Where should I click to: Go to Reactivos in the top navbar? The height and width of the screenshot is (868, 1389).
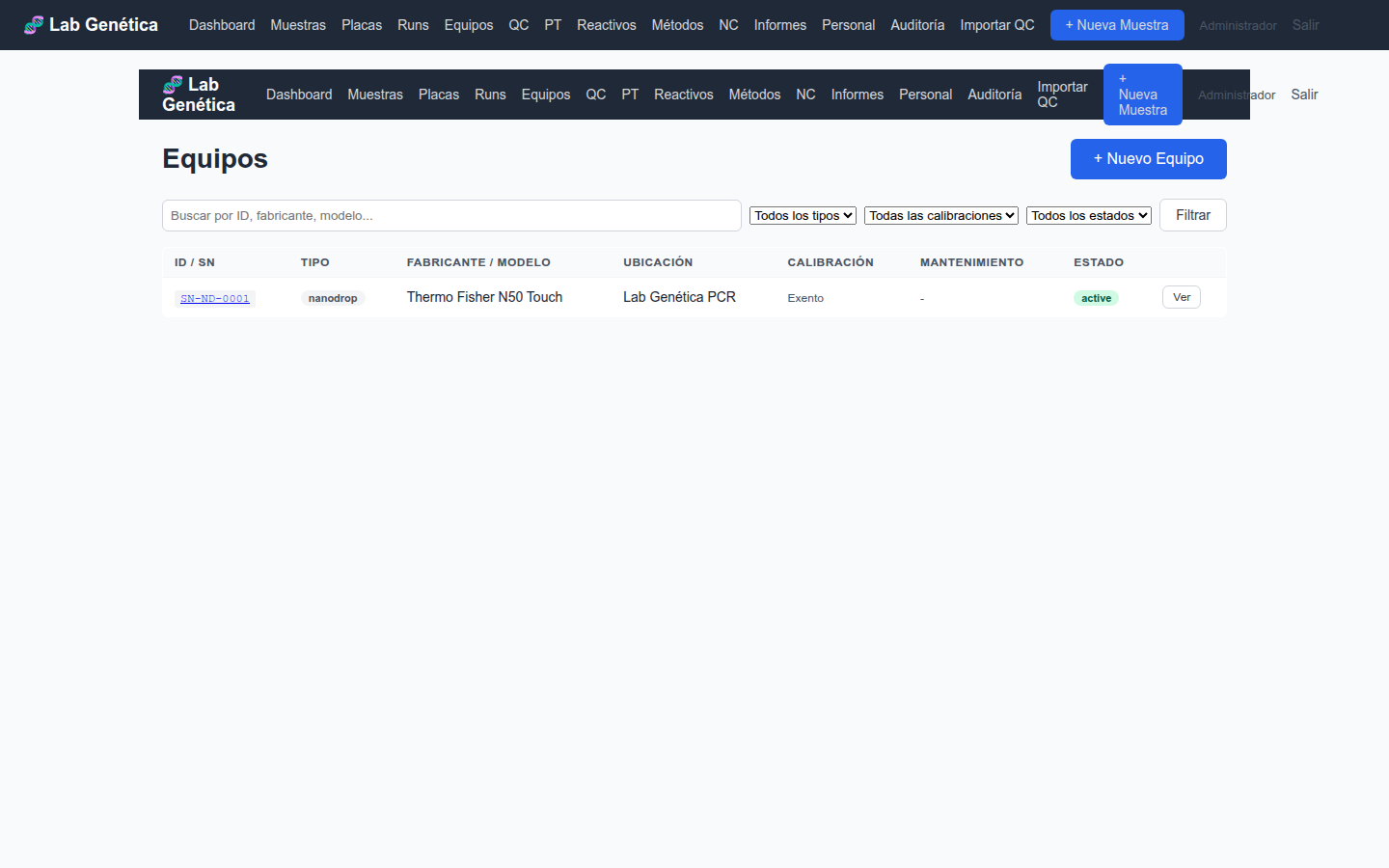pos(607,25)
